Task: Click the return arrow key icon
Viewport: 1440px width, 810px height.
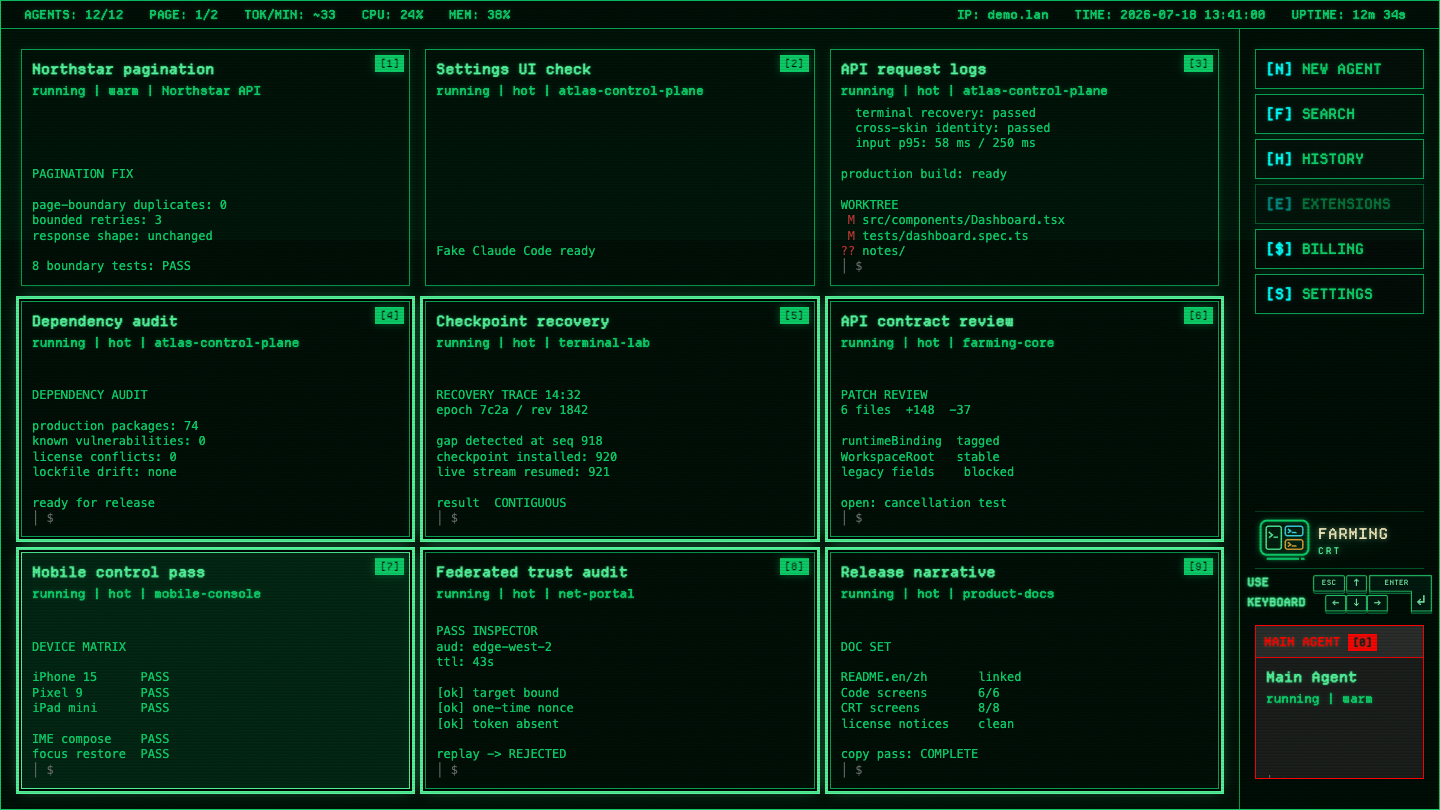Action: coord(1421,601)
